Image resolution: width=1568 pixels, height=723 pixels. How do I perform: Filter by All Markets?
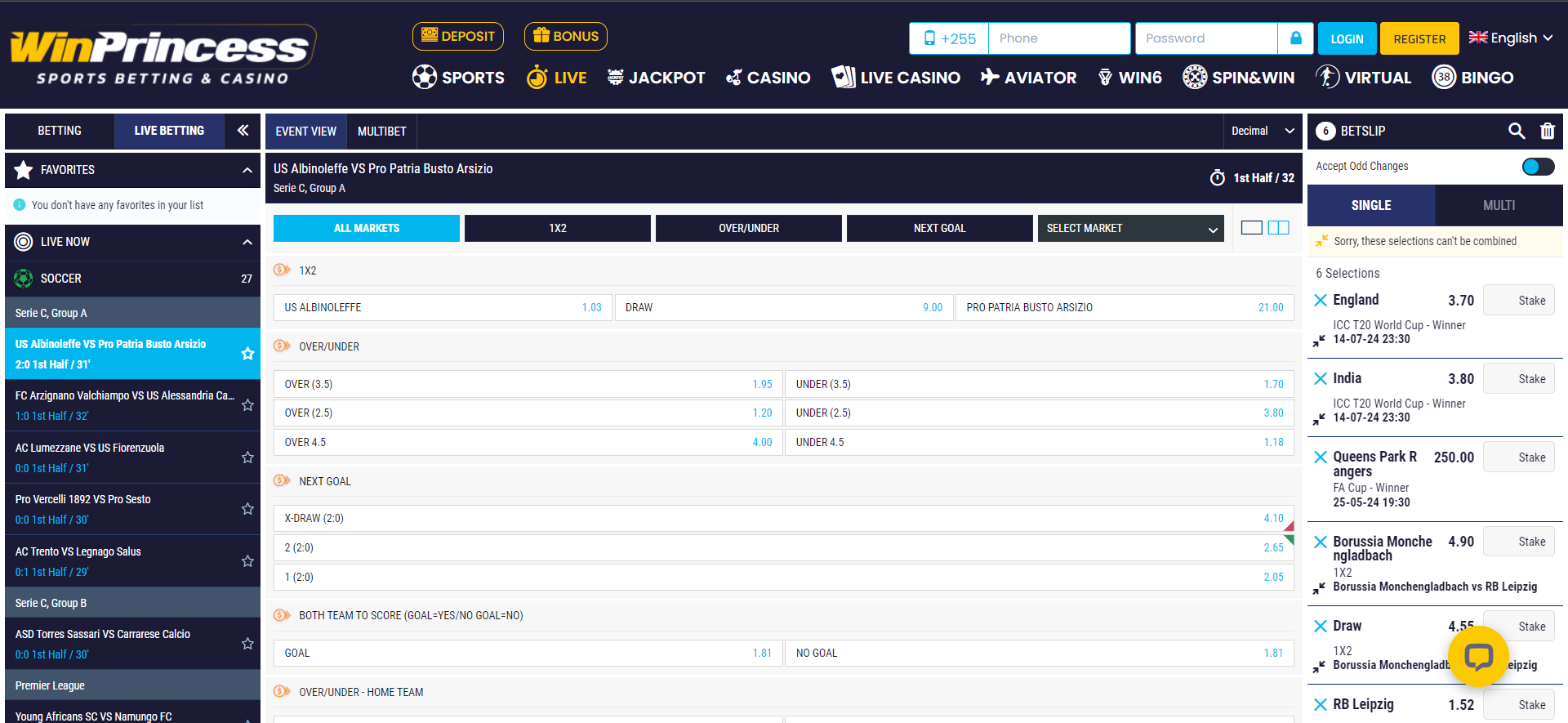click(x=367, y=228)
